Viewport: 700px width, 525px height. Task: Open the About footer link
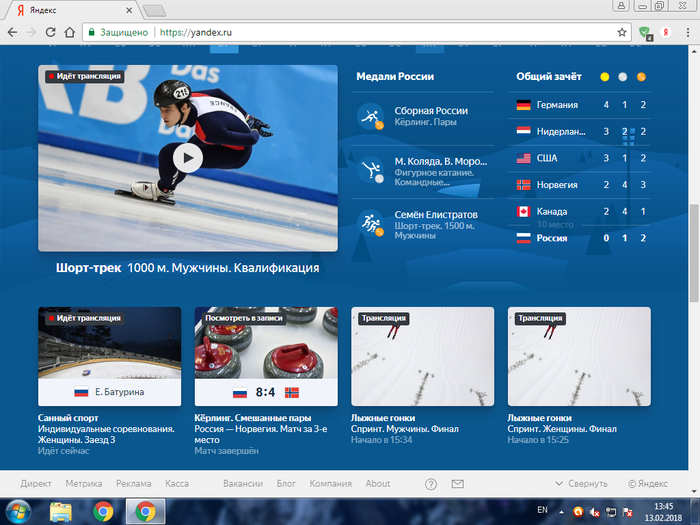tap(378, 483)
